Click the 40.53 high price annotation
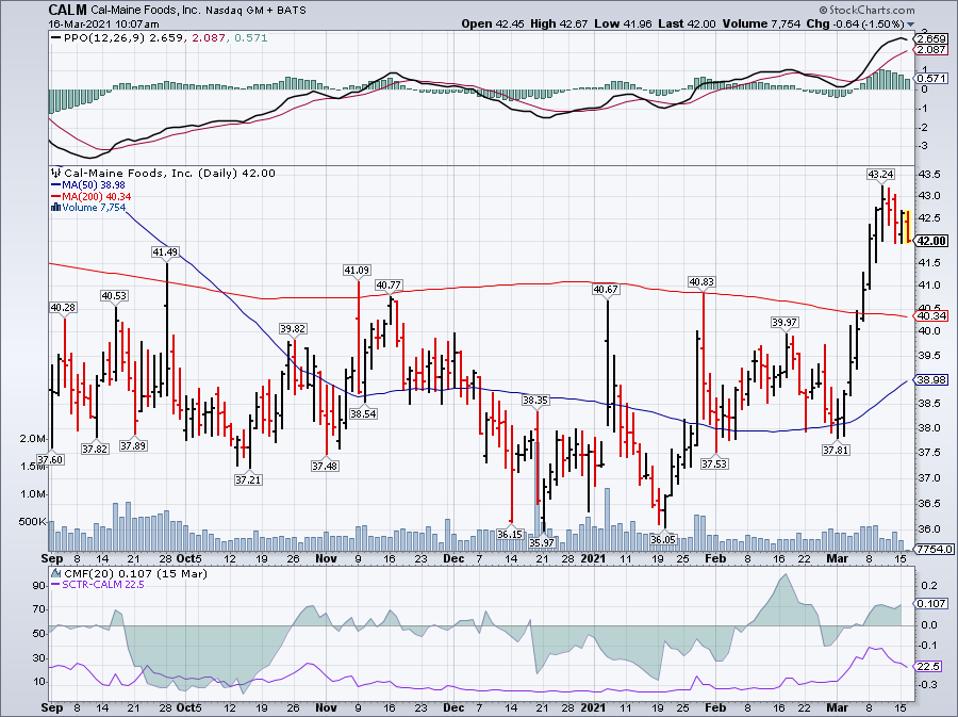The height and width of the screenshot is (717, 958). [114, 296]
